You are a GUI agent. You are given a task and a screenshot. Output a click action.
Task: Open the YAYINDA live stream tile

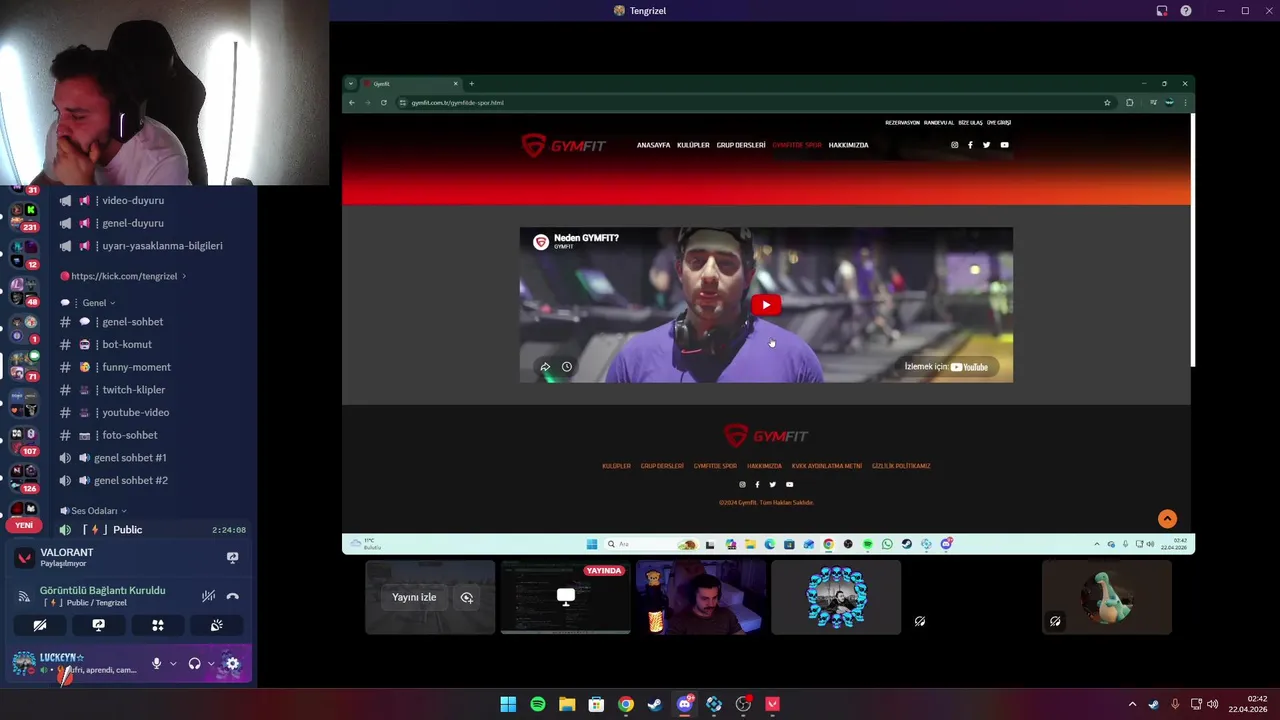click(x=566, y=597)
